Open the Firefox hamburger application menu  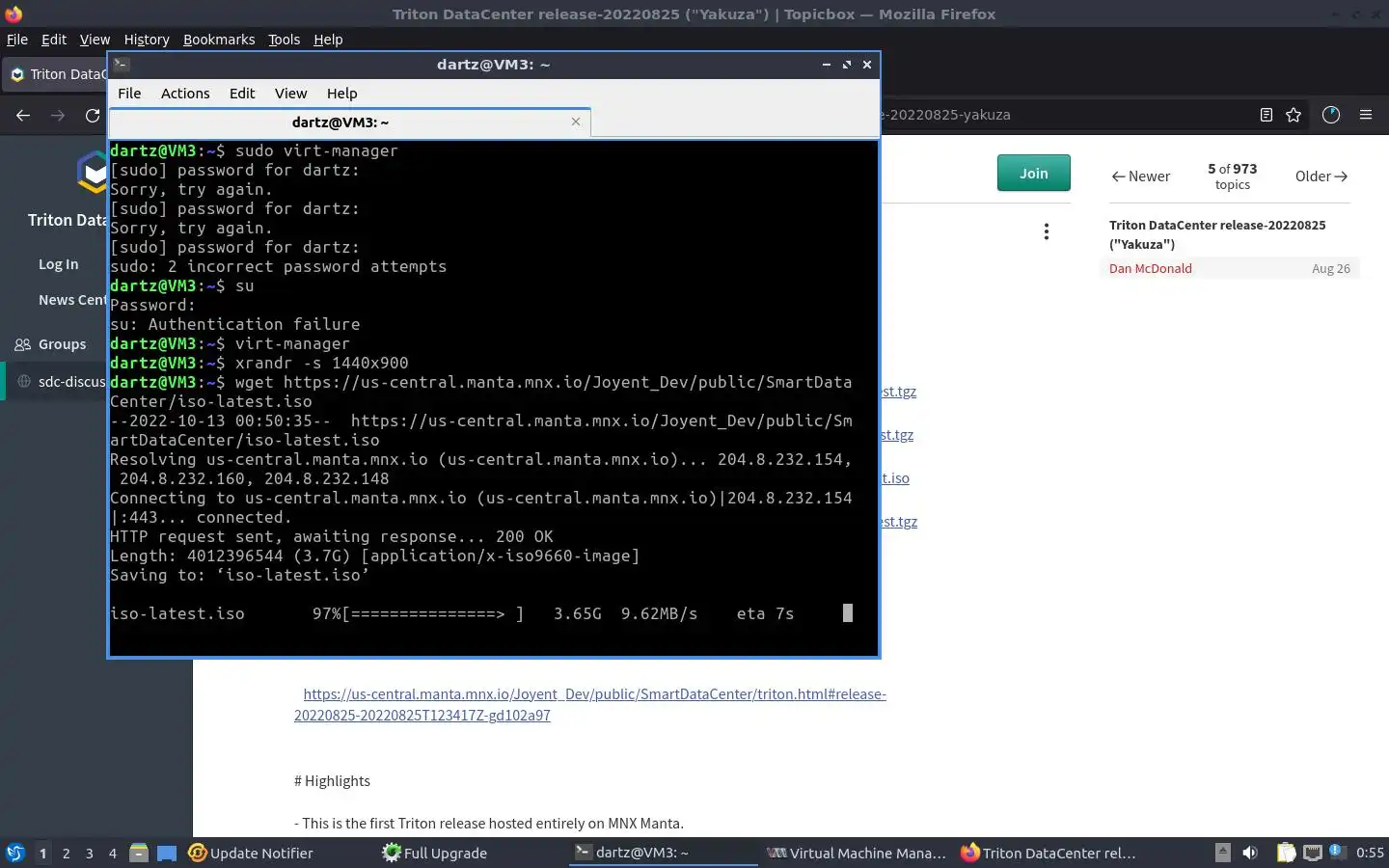coord(1366,115)
